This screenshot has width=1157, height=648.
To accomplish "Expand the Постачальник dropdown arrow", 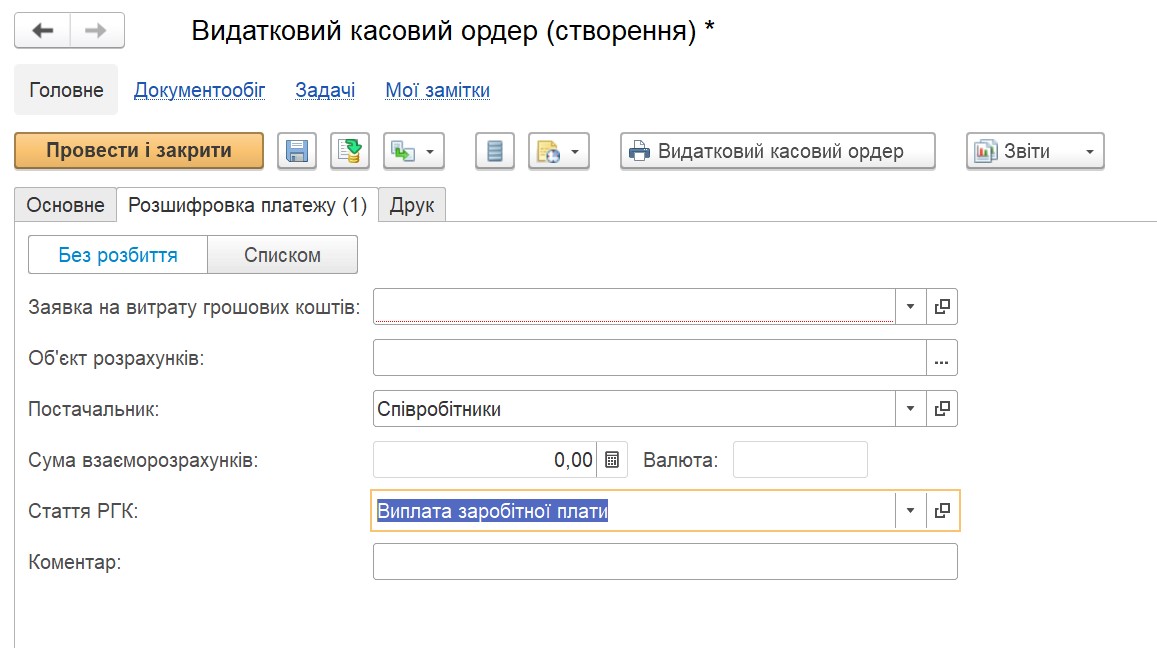I will click(x=911, y=409).
